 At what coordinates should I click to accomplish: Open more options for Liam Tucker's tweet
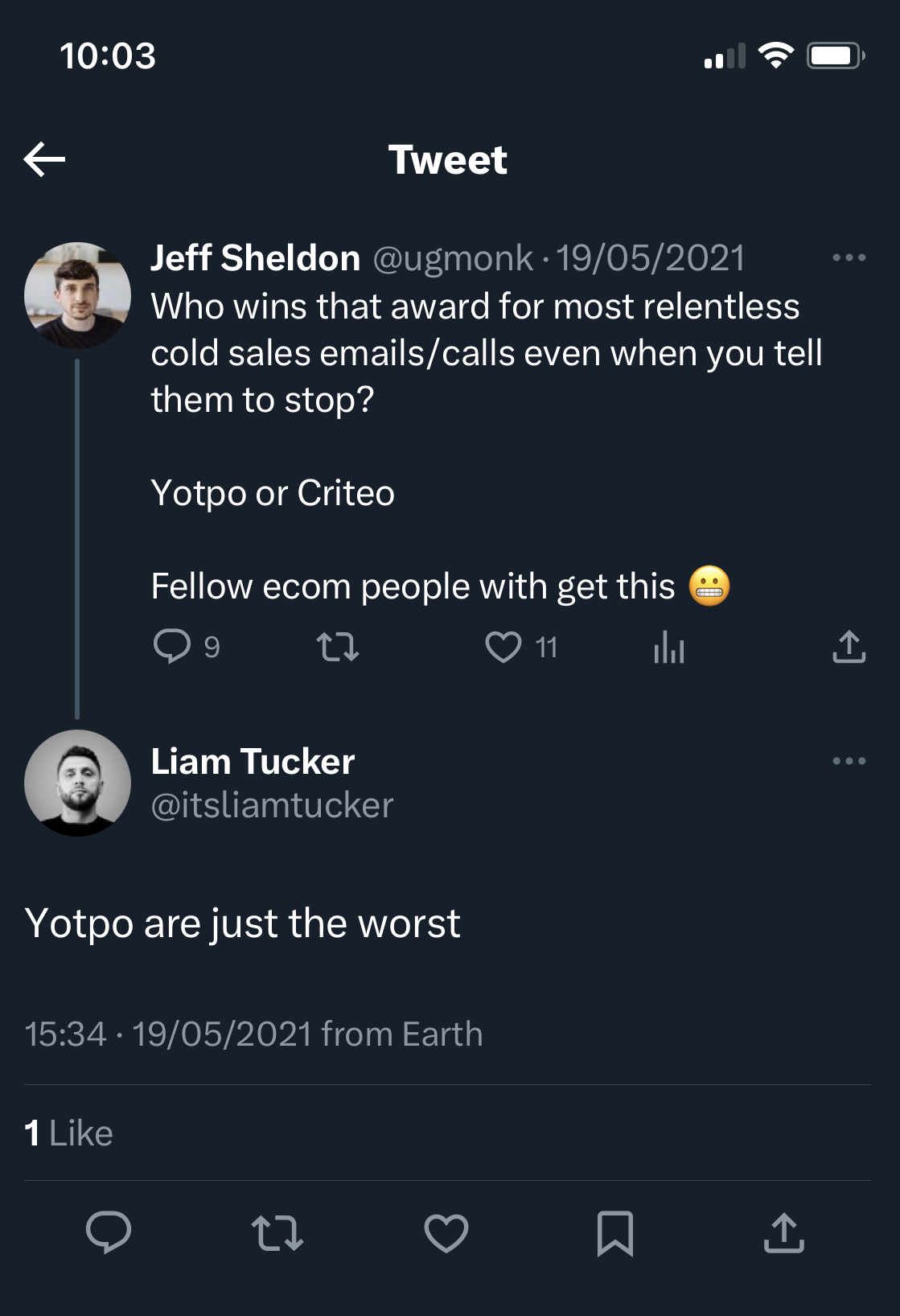click(849, 761)
